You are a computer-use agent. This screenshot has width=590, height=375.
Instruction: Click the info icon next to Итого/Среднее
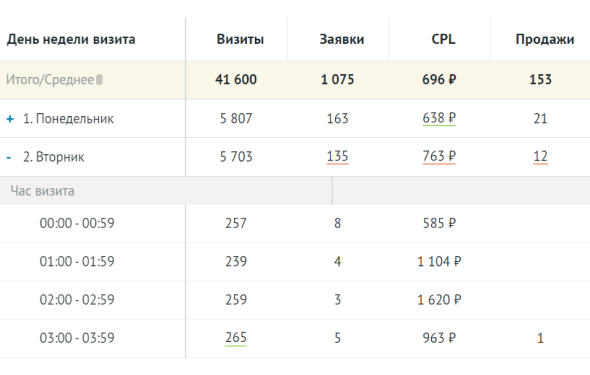(x=99, y=80)
